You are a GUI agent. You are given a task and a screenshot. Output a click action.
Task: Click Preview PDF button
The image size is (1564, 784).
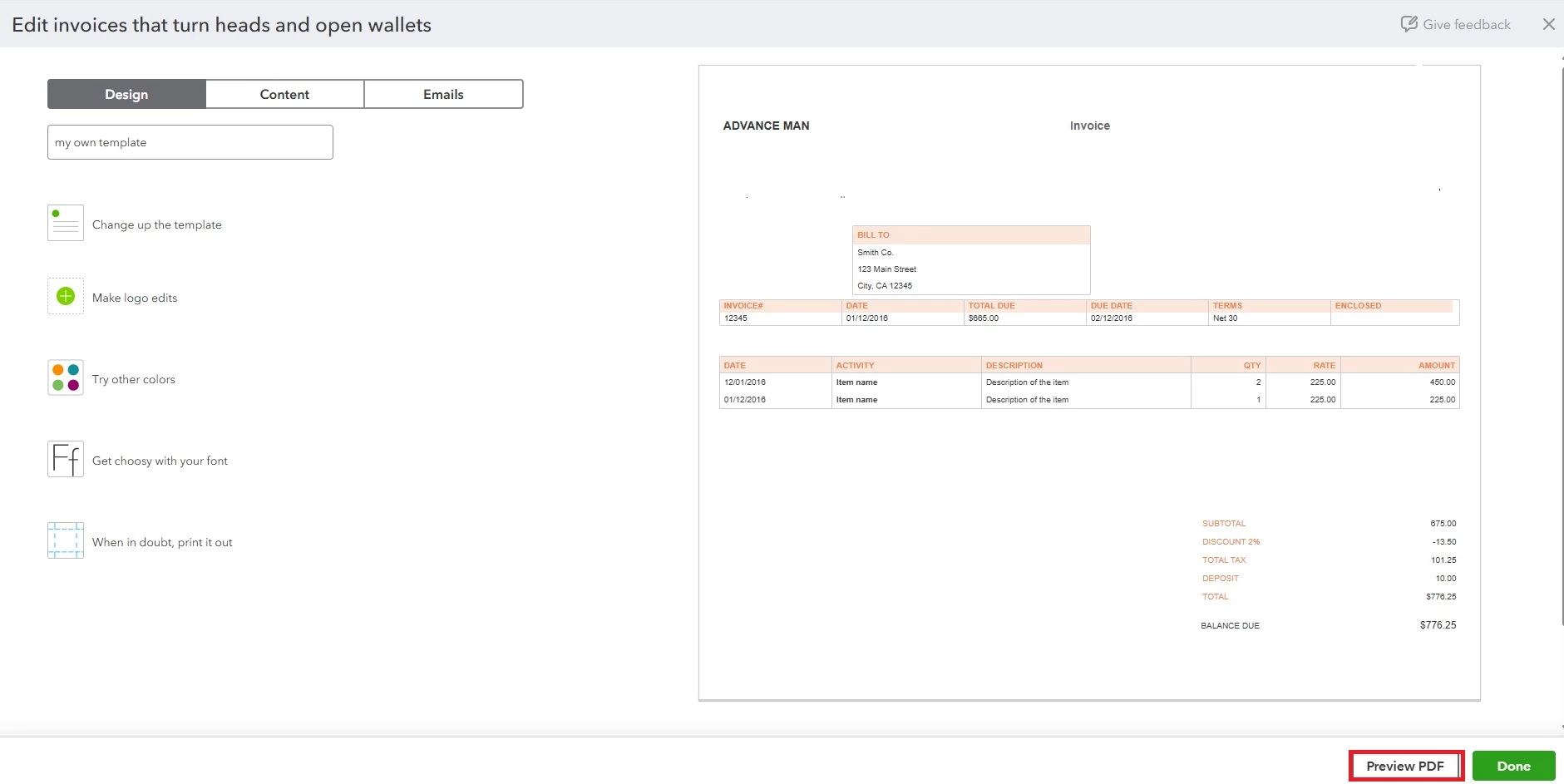click(x=1405, y=766)
